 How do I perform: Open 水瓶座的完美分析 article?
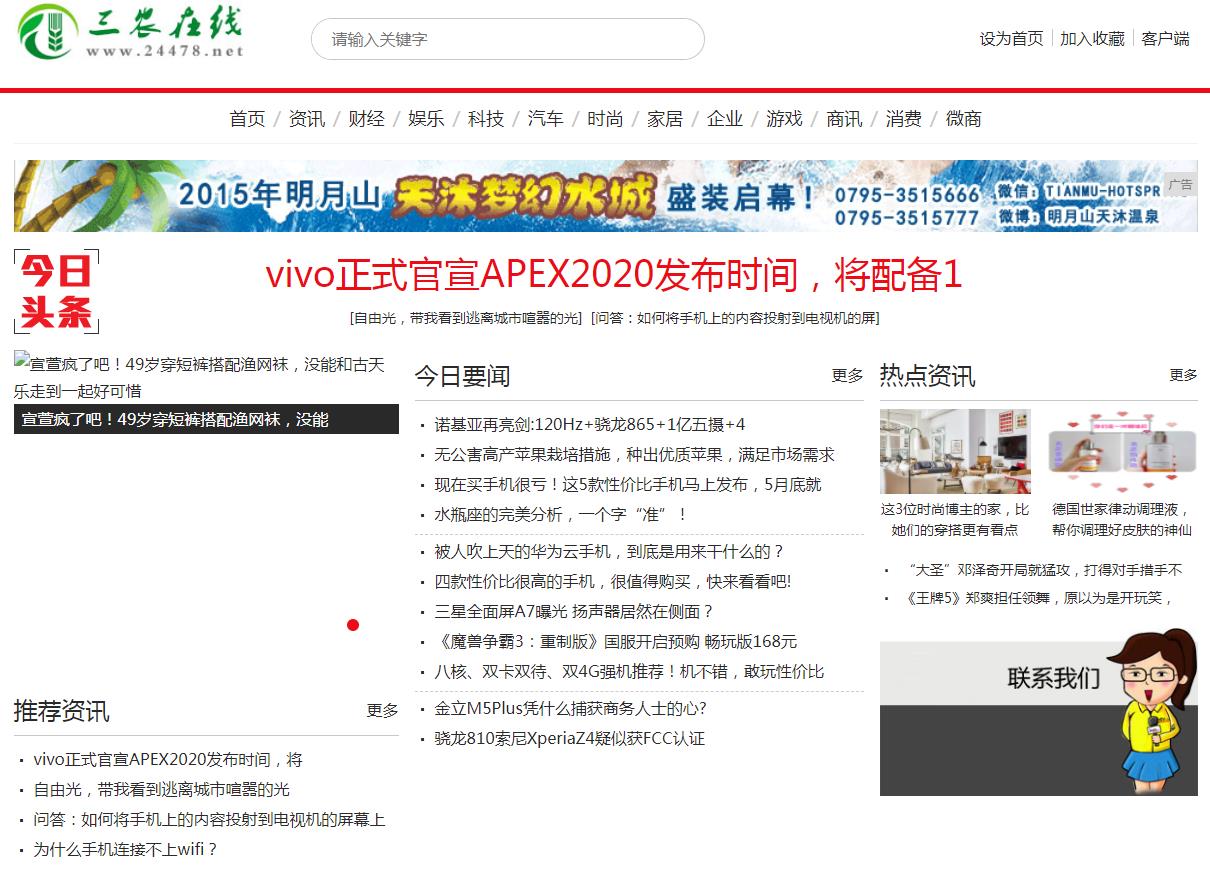pyautogui.click(x=561, y=514)
